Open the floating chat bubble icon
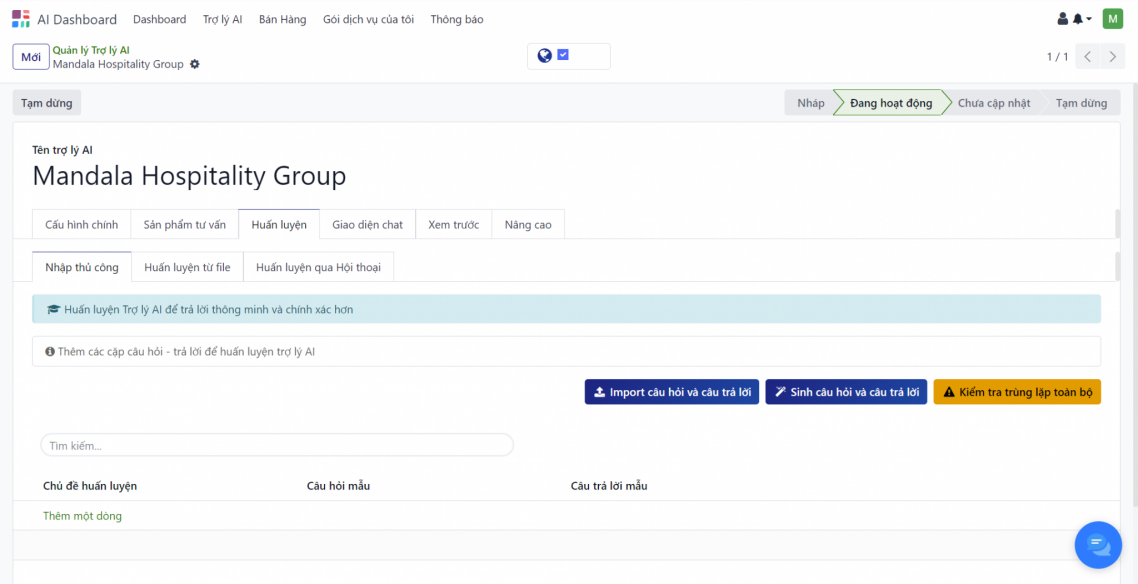This screenshot has height=584, width=1138. (x=1098, y=544)
